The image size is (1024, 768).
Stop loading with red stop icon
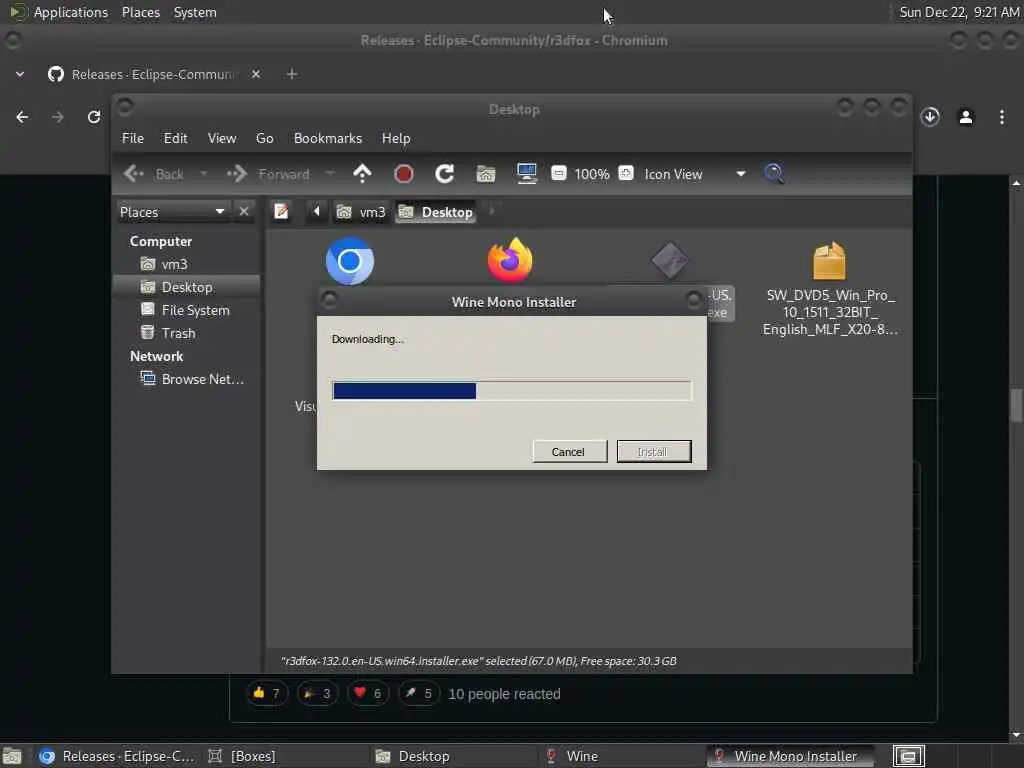point(404,174)
